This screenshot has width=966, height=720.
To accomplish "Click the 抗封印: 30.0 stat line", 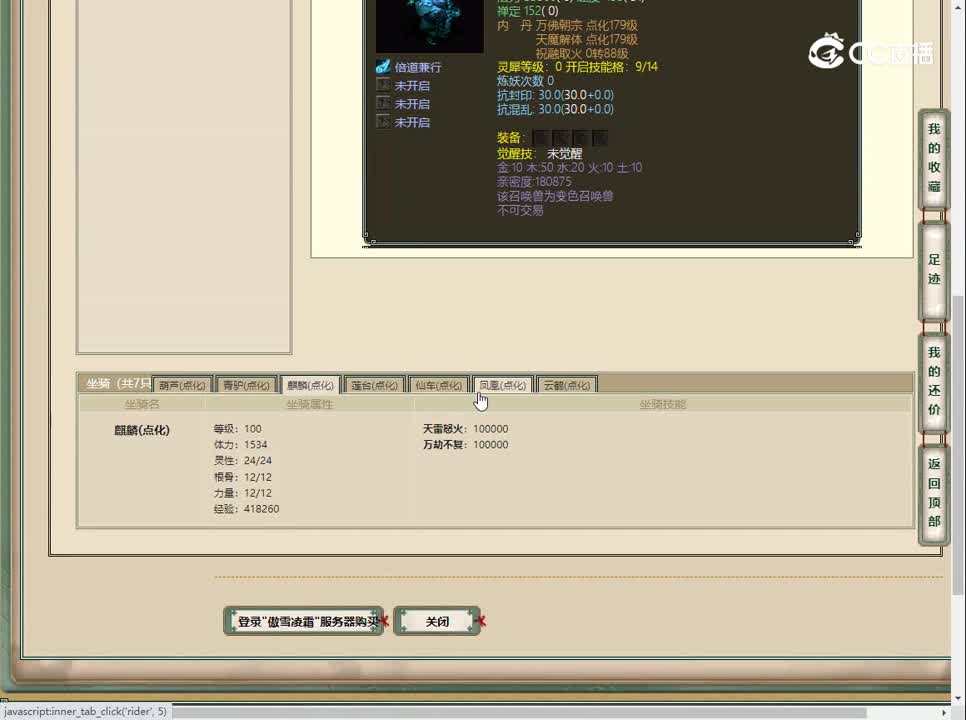I will point(555,95).
